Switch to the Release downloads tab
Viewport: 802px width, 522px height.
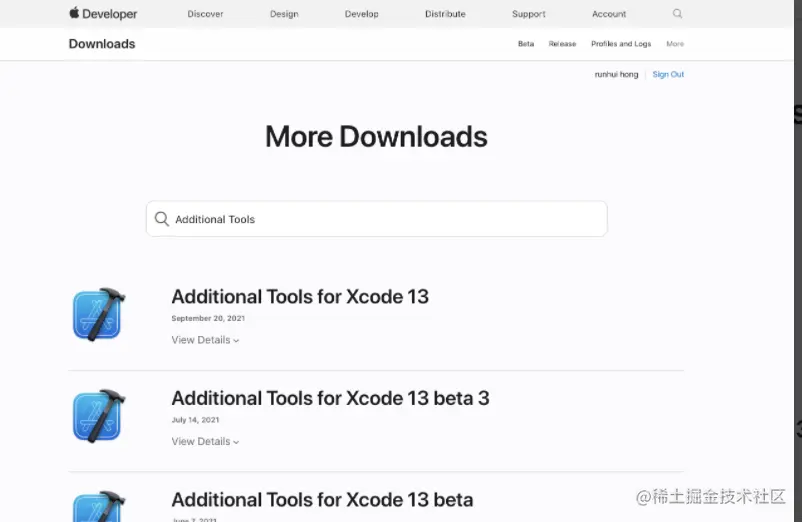click(562, 44)
